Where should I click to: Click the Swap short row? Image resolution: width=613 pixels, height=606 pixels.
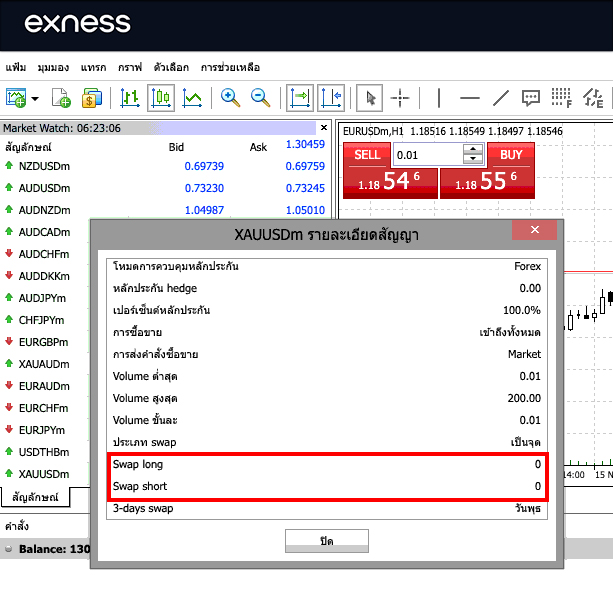pyautogui.click(x=327, y=486)
